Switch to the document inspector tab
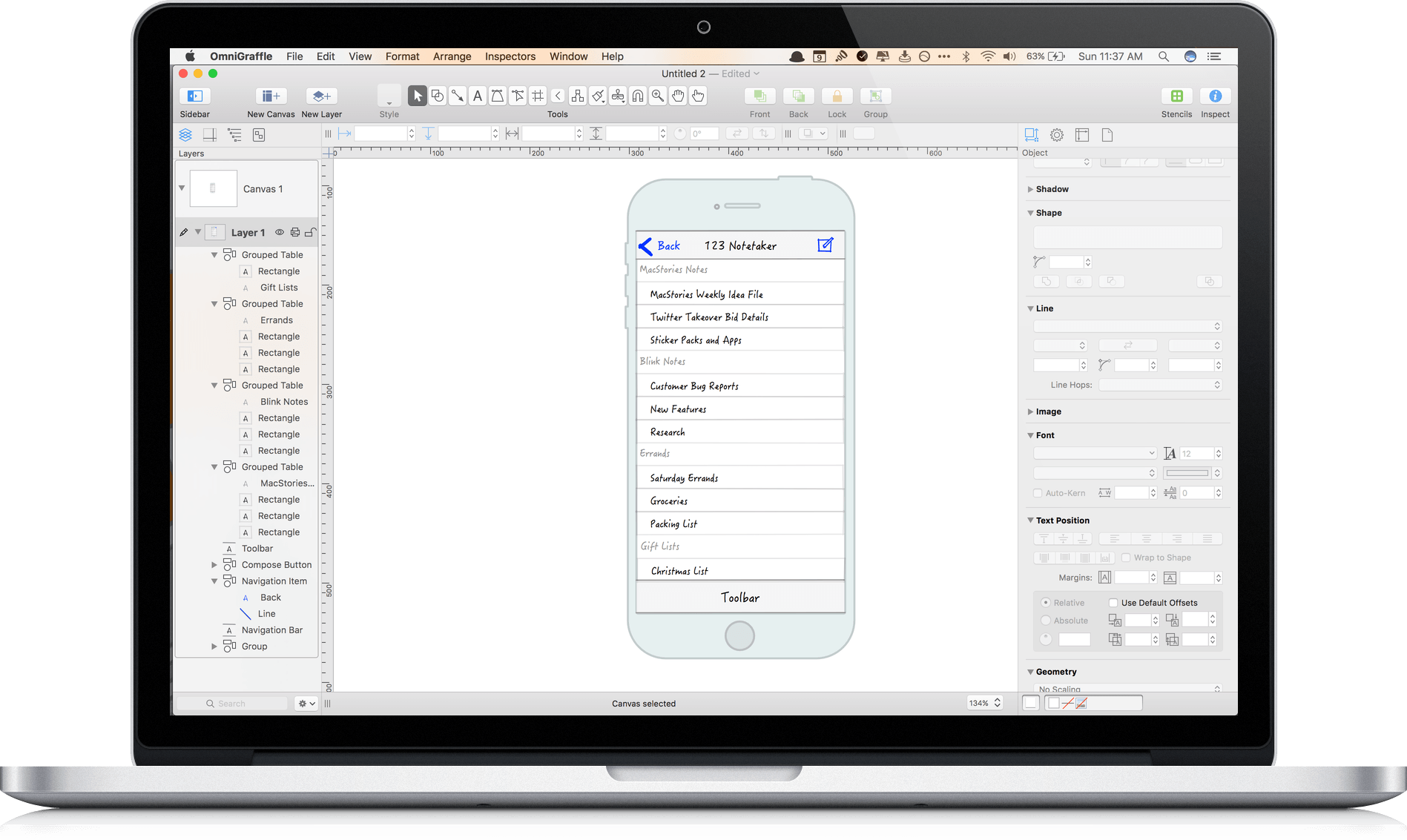This screenshot has width=1407, height=840. coord(1107,134)
